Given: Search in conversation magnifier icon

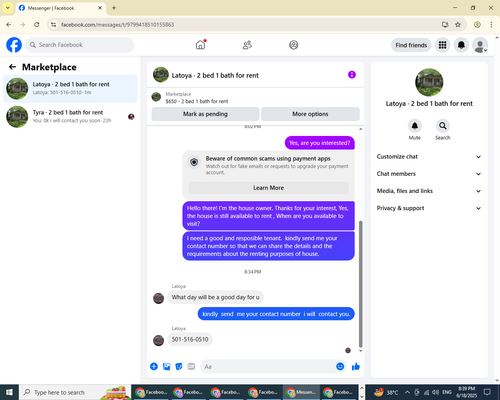Looking at the screenshot, I should tap(443, 126).
